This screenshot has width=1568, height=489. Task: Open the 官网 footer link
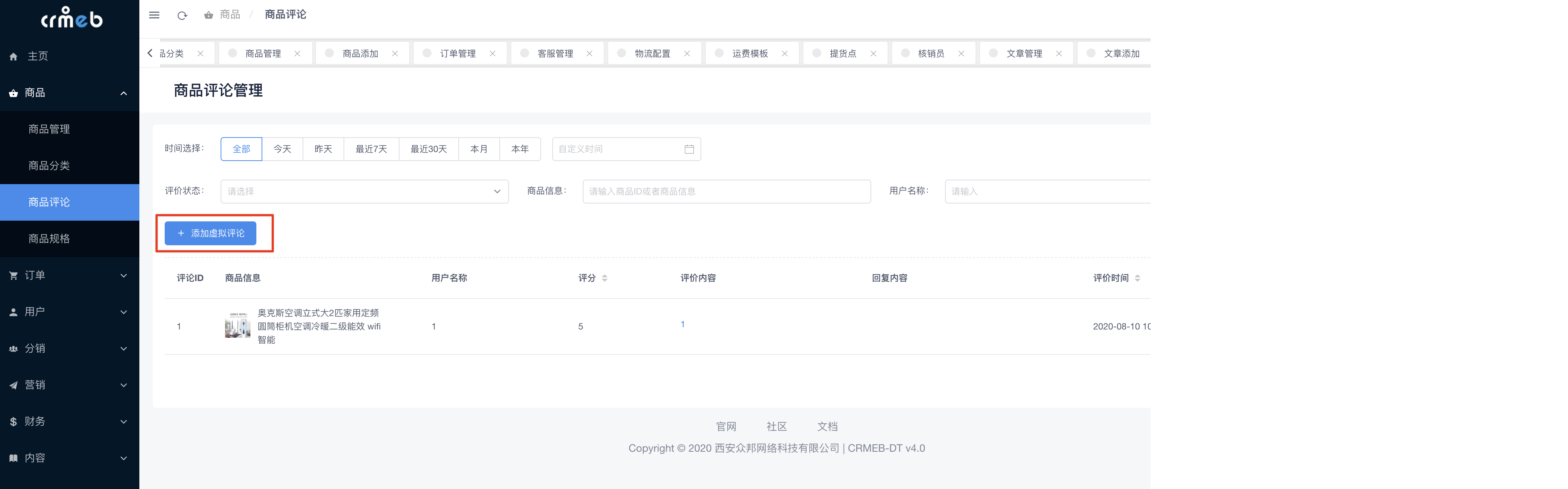tap(726, 426)
